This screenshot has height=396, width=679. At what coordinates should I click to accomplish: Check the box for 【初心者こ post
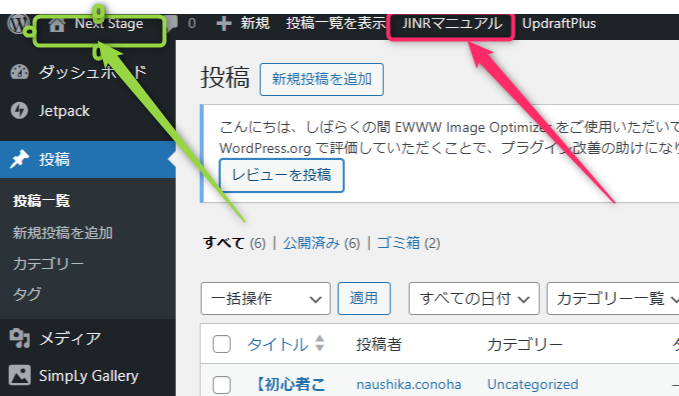point(222,385)
